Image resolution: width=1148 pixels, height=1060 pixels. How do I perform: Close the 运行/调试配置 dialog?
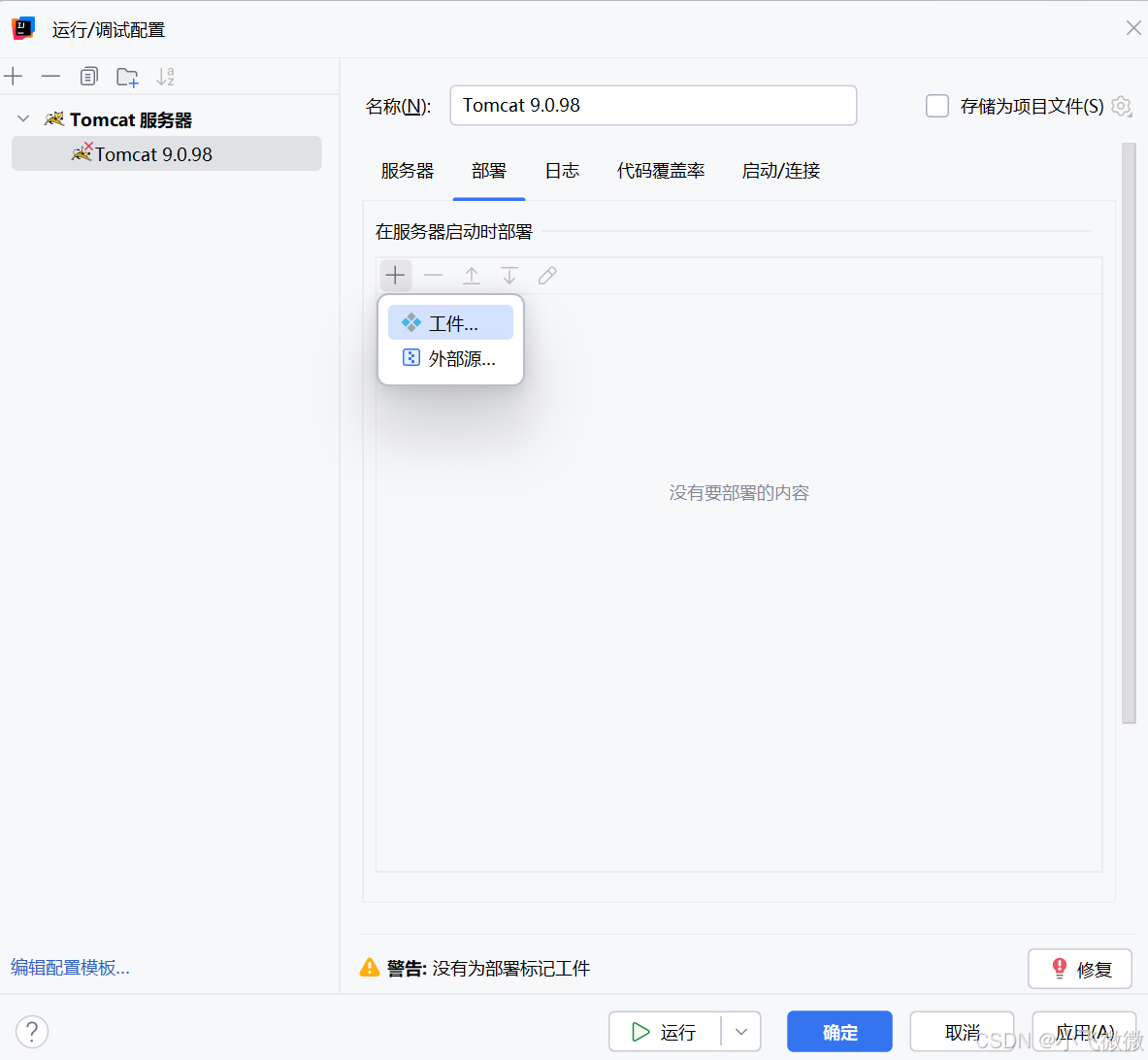point(1133,28)
